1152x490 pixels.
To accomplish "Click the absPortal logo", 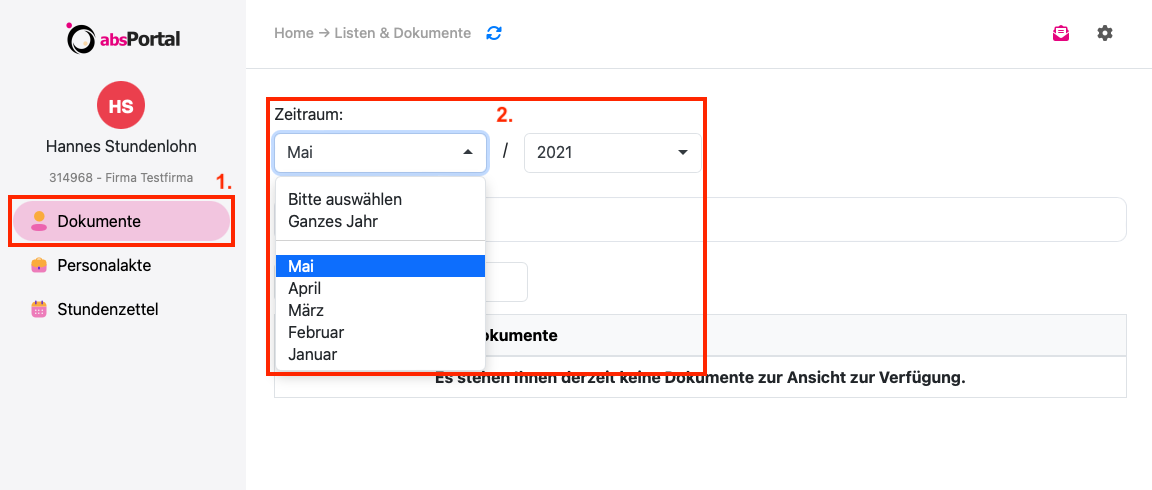I will point(123,38).
